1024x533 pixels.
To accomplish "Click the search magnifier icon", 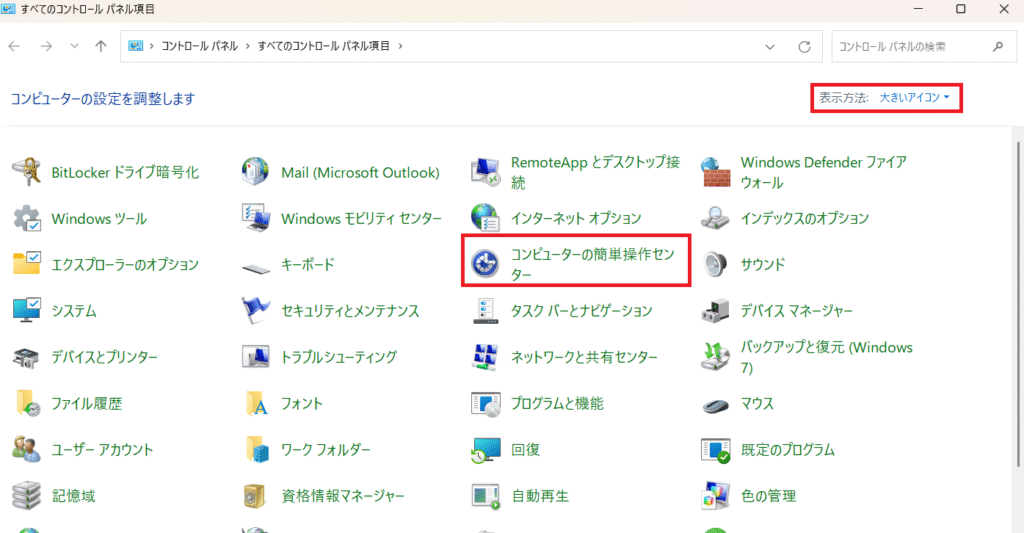I will [x=998, y=46].
